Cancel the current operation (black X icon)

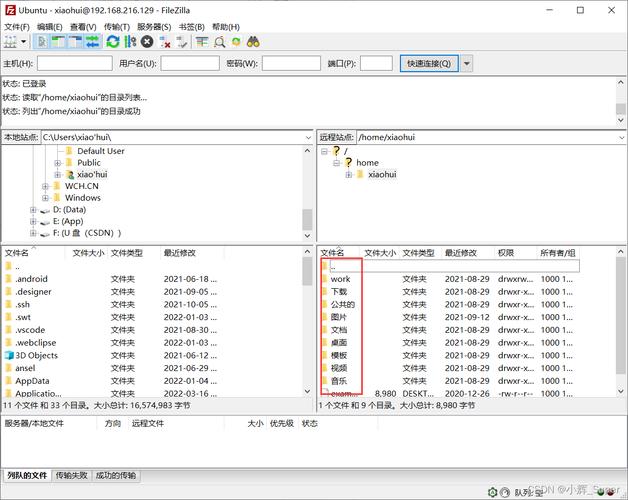pyautogui.click(x=147, y=42)
